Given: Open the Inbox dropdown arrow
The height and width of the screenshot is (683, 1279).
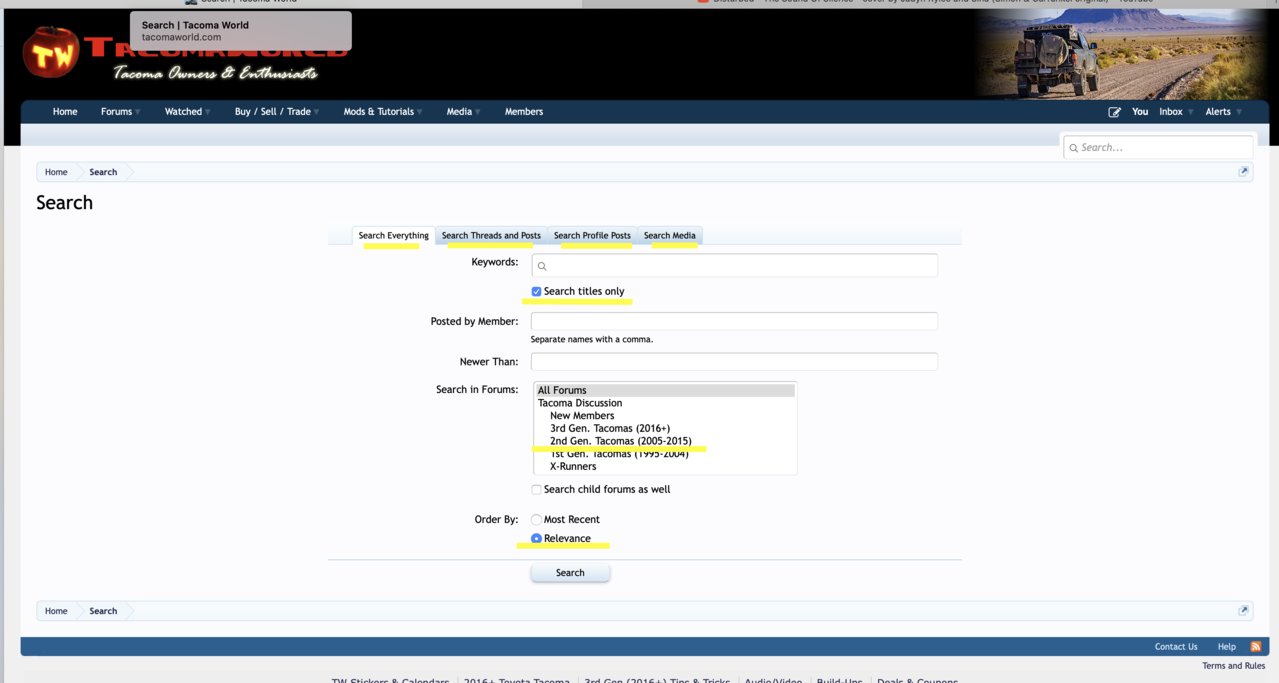Looking at the screenshot, I should (x=1190, y=112).
